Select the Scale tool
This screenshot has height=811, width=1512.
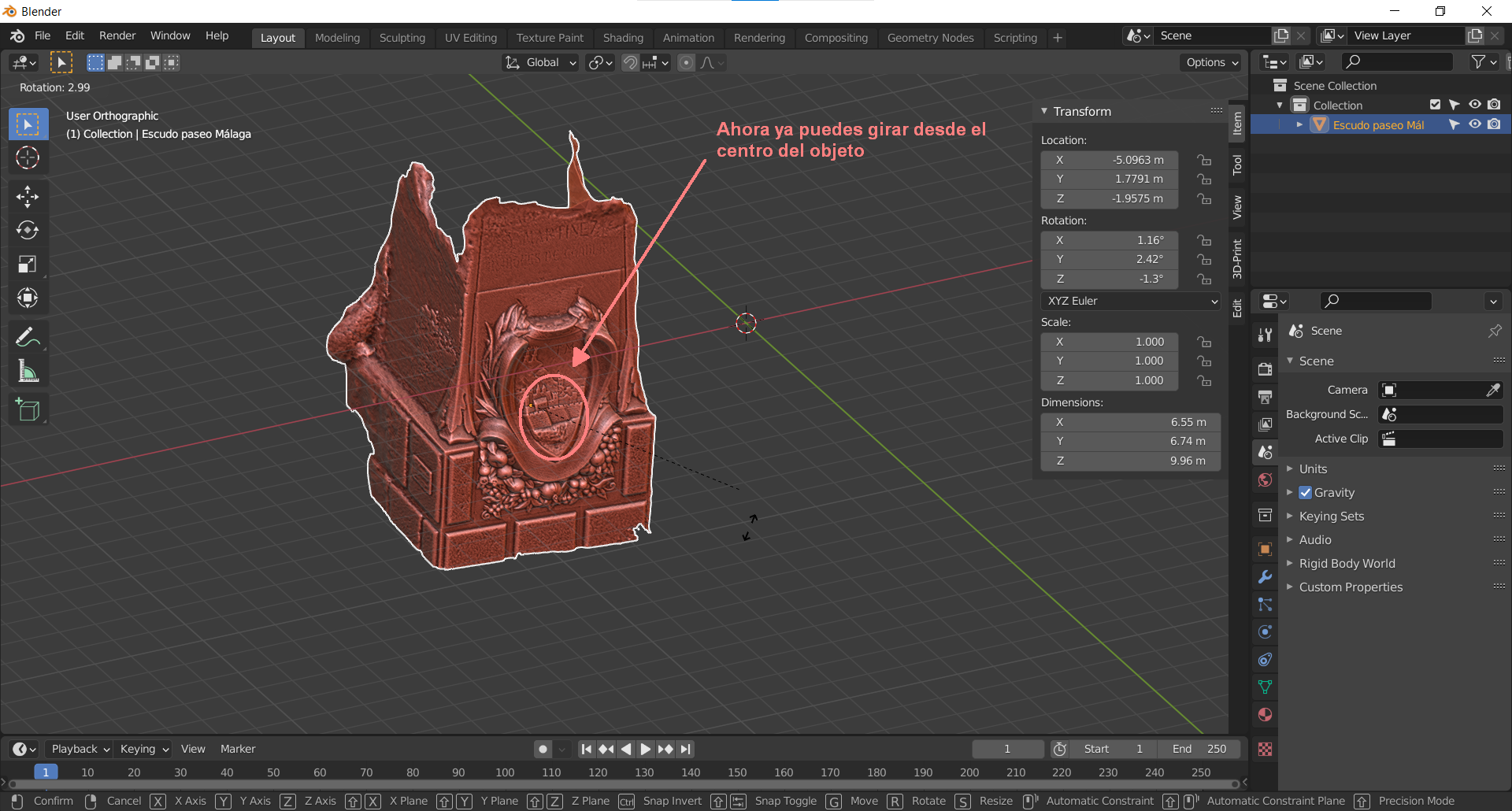click(28, 265)
